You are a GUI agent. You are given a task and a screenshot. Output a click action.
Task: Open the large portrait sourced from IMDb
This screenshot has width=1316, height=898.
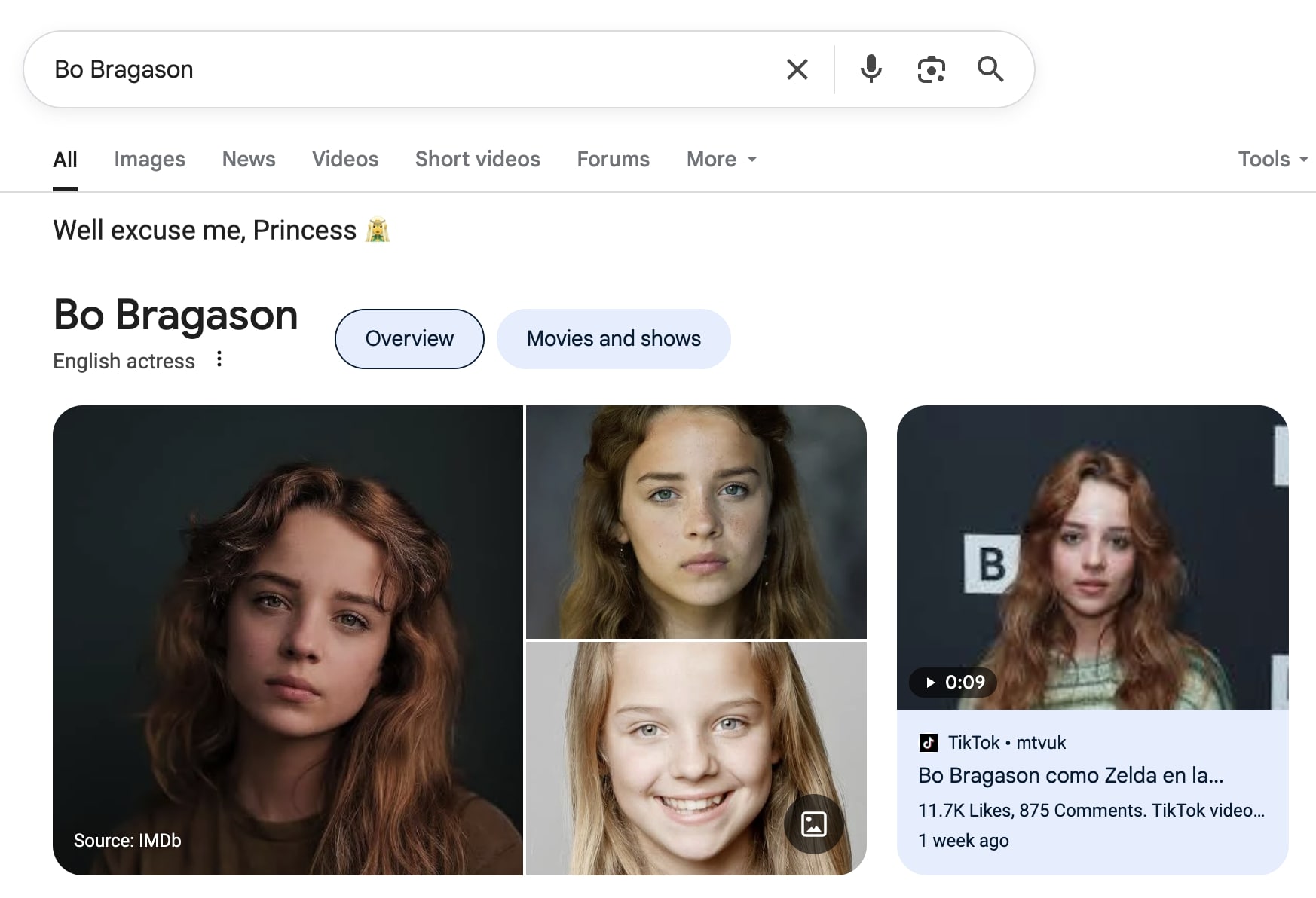coord(288,640)
